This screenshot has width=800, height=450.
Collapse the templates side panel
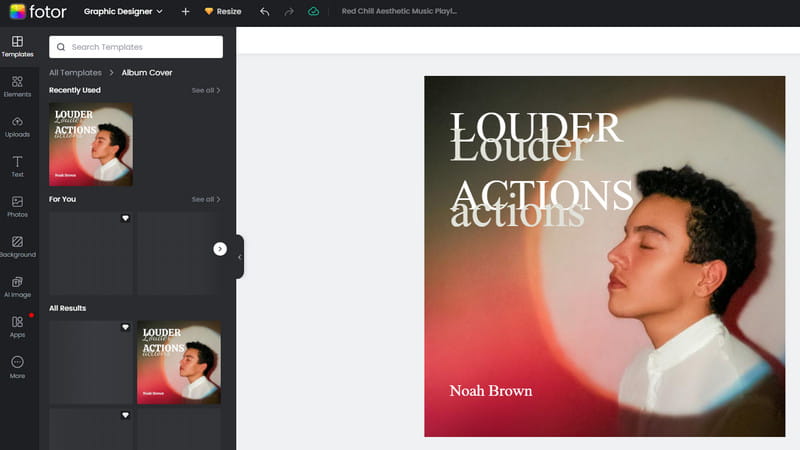(240, 257)
